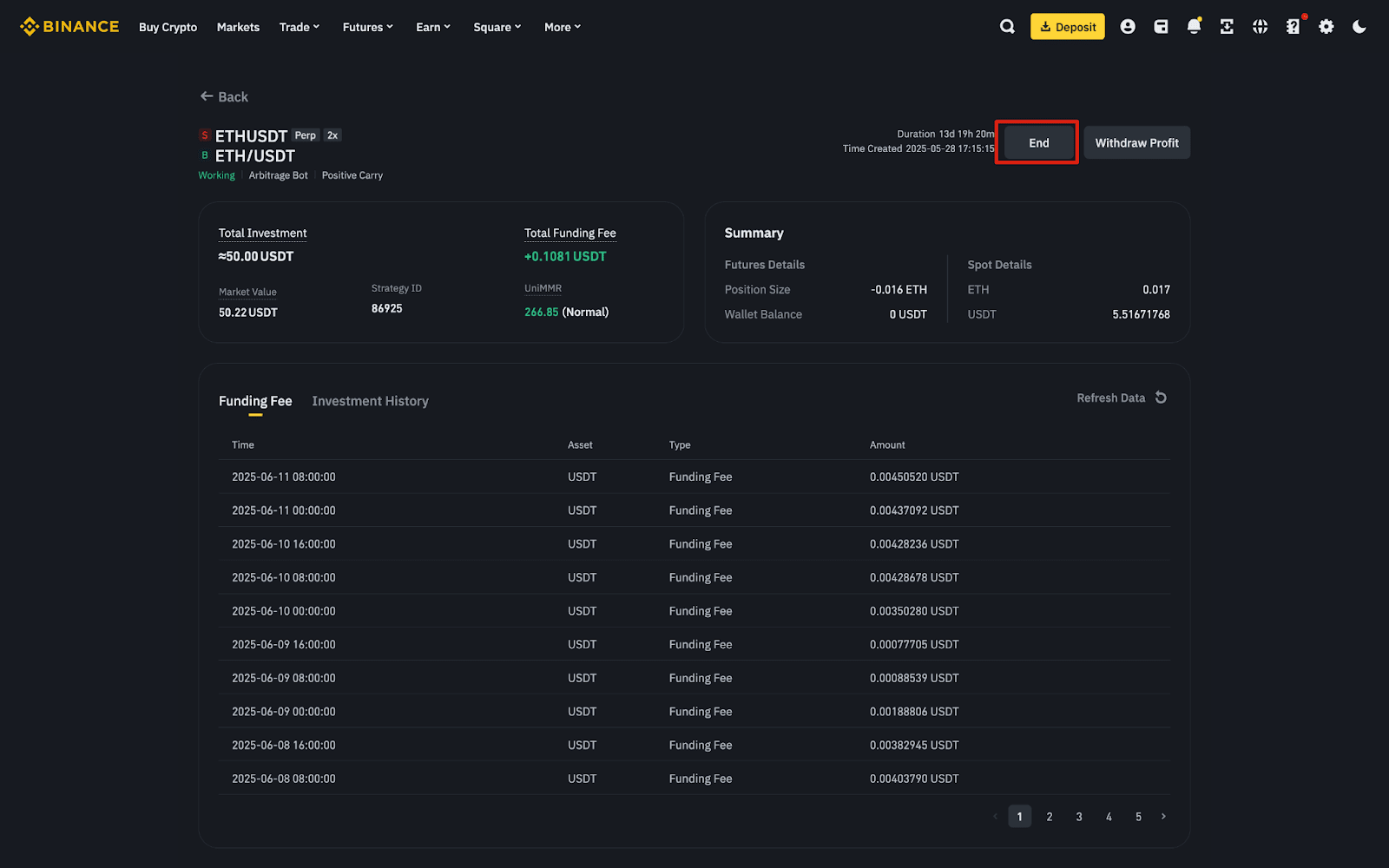Open Buy Crypto in the navigation

(x=168, y=27)
